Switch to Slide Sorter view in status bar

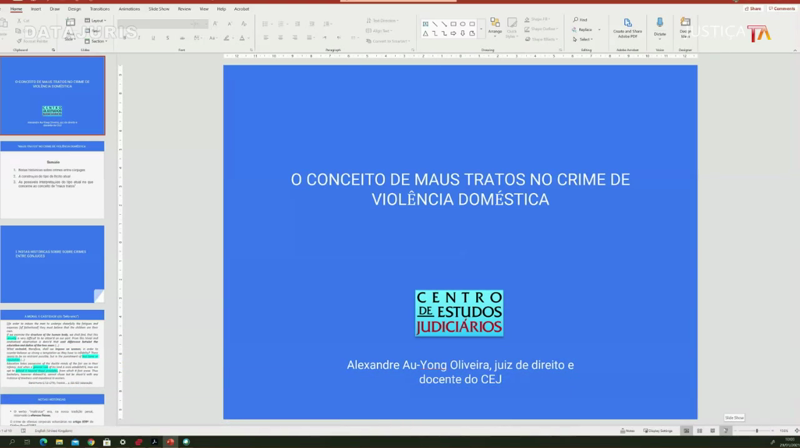(699, 430)
